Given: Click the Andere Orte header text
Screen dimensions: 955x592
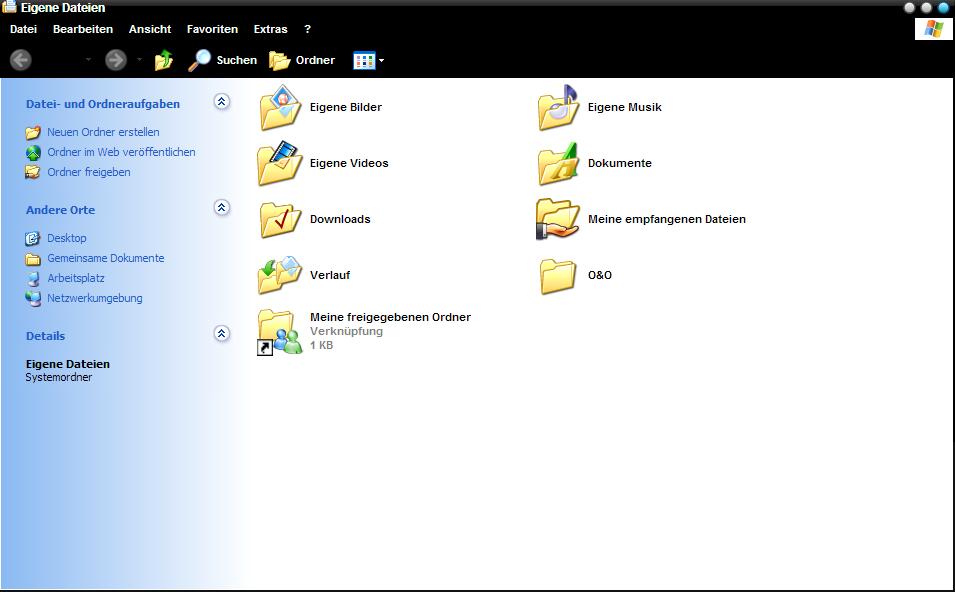Looking at the screenshot, I should [60, 210].
